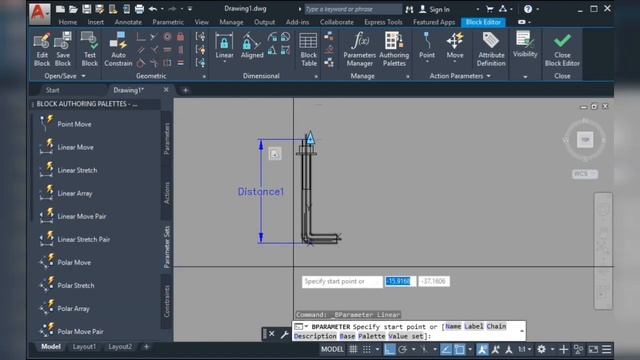
Task: Select the Actions tab in authoring palette
Action: (167, 193)
